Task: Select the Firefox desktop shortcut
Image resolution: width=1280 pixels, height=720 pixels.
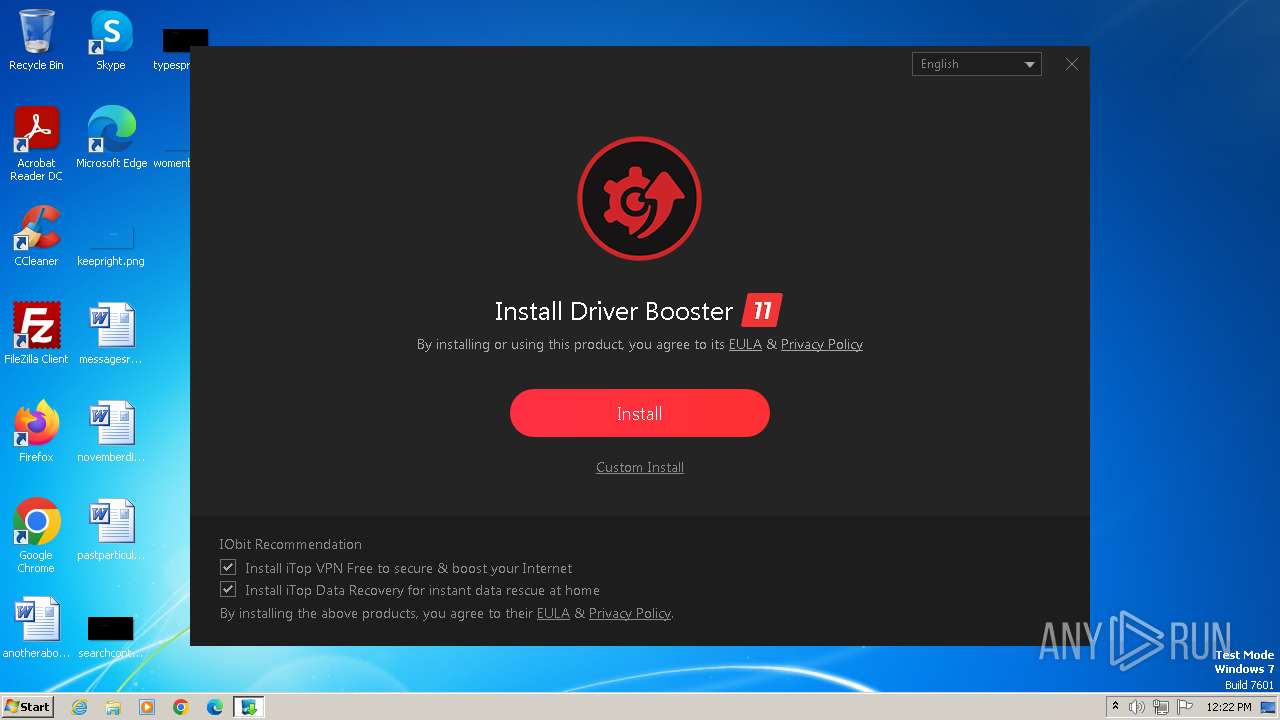Action: [x=36, y=432]
